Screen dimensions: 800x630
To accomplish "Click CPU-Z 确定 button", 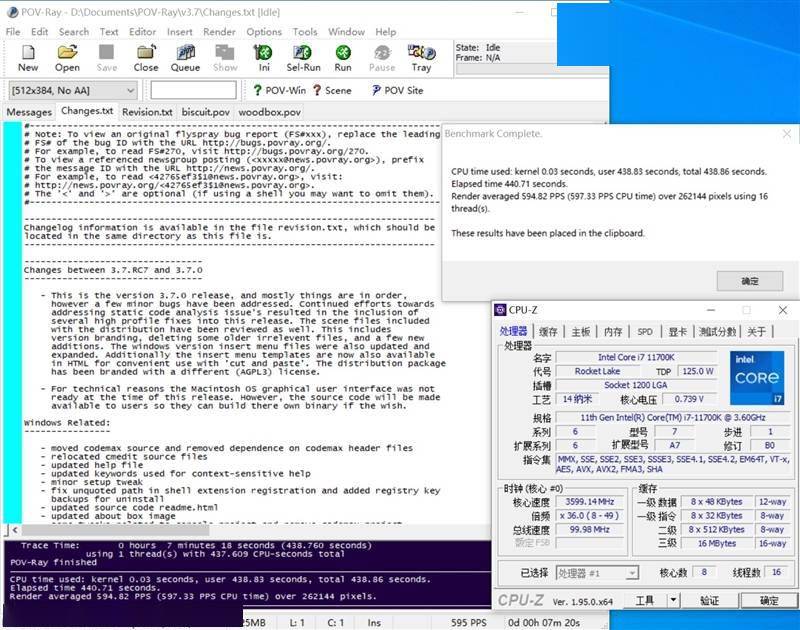I will pyautogui.click(x=769, y=600).
